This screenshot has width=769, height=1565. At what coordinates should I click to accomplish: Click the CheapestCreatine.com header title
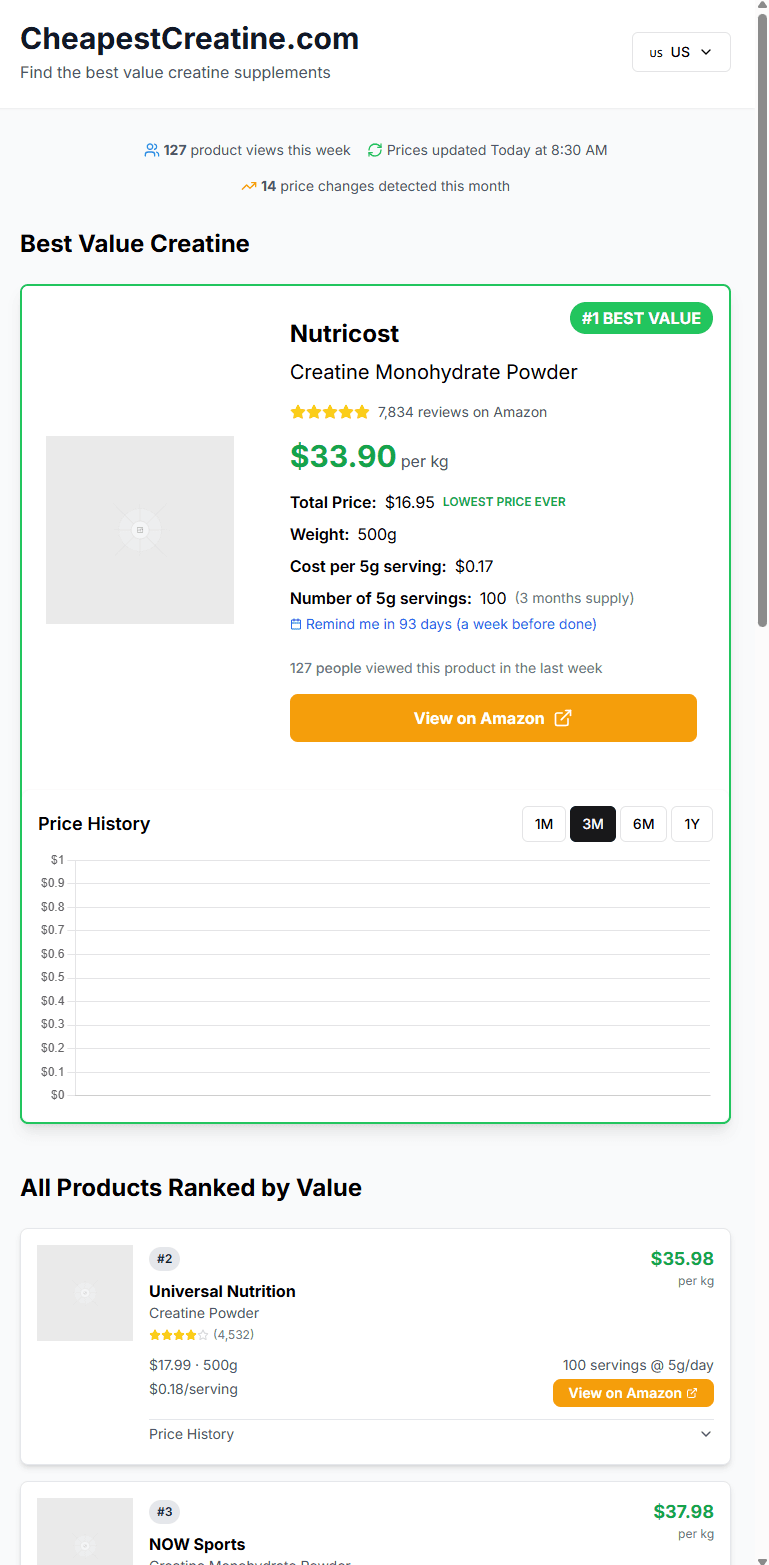(190, 39)
